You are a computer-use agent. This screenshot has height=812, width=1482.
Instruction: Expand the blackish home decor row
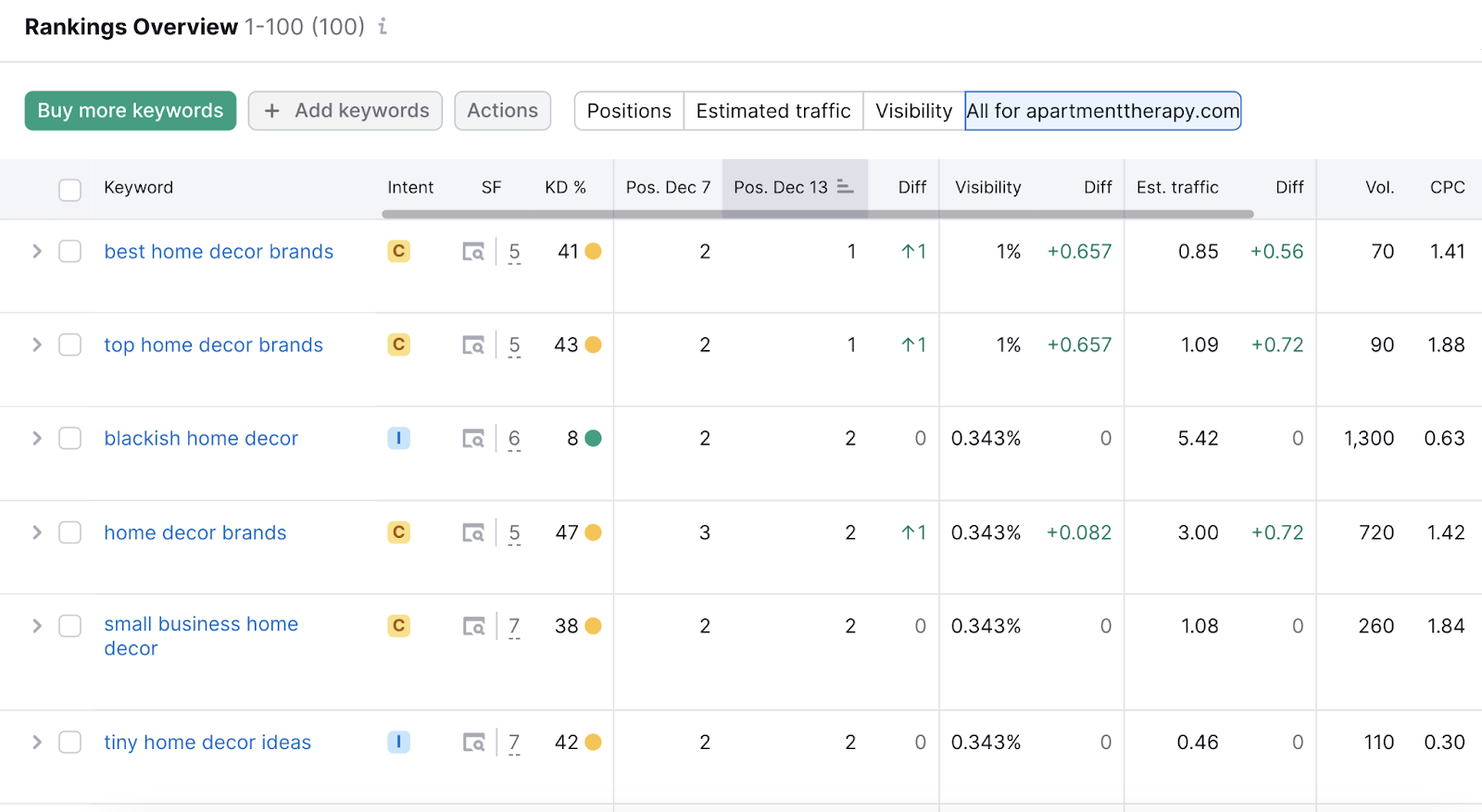click(x=37, y=439)
